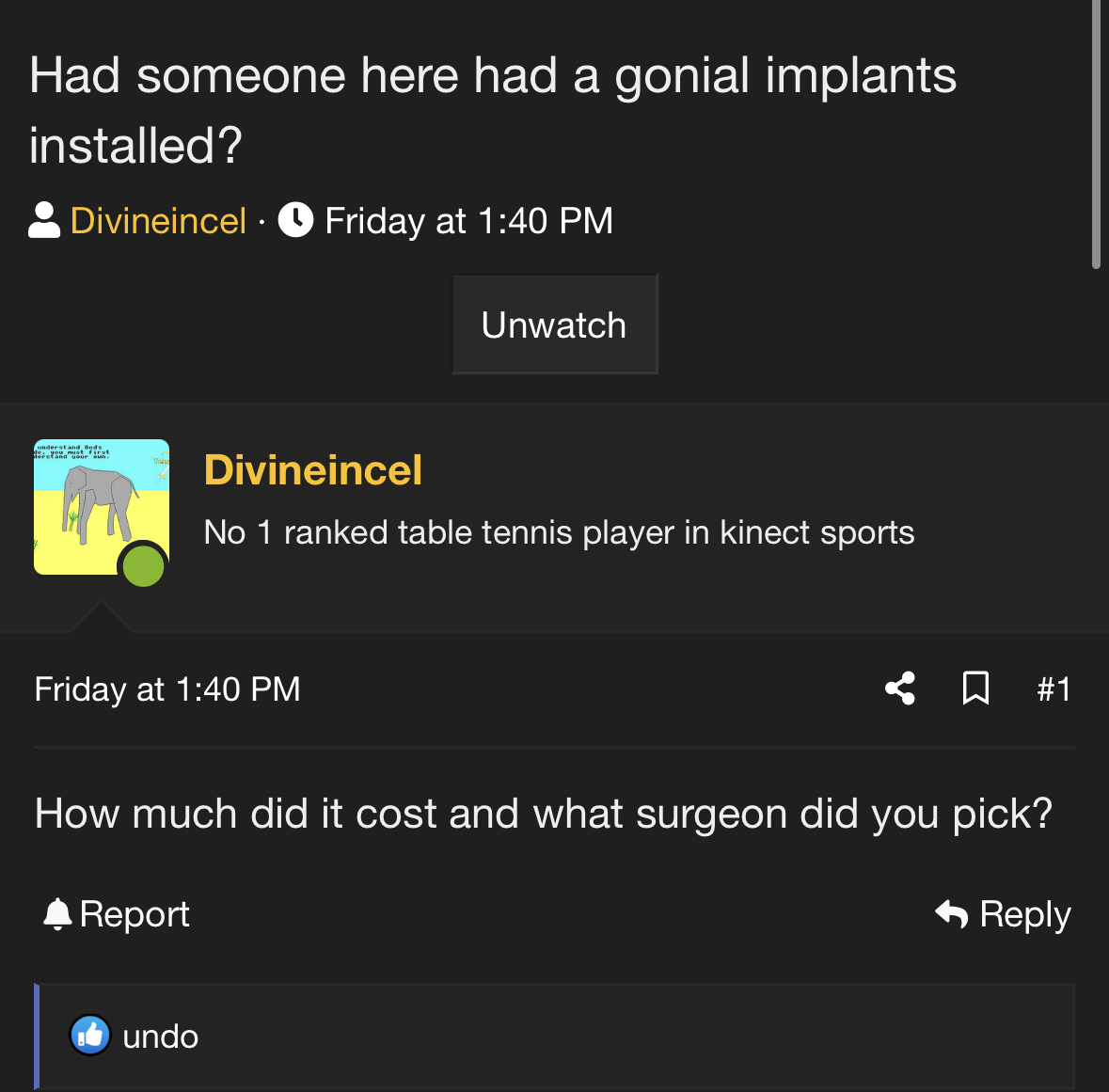Click the elephant avatar thumbnail
Screen dimensions: 1109x1092
[102, 507]
